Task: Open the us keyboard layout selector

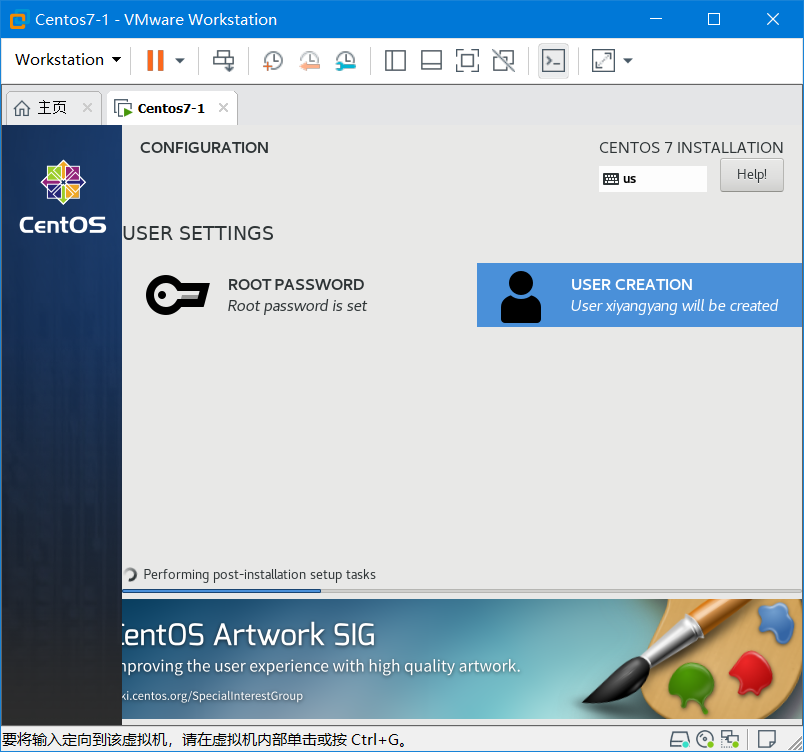Action: point(653,179)
